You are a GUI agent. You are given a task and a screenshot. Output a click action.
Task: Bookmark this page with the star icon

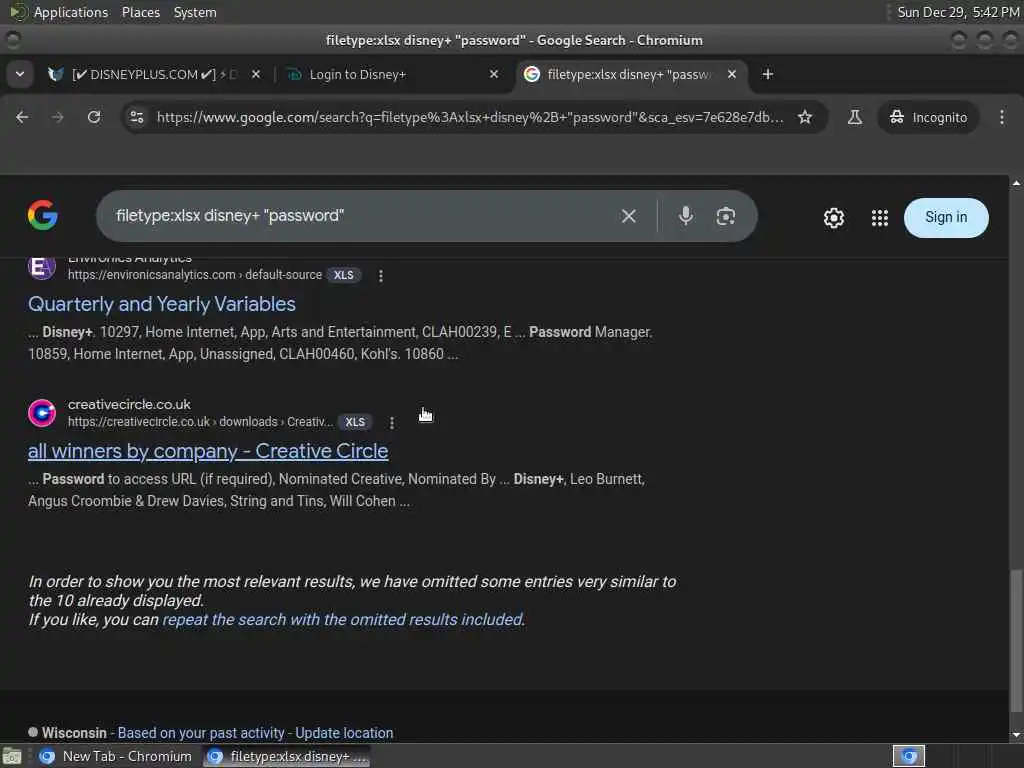[805, 117]
